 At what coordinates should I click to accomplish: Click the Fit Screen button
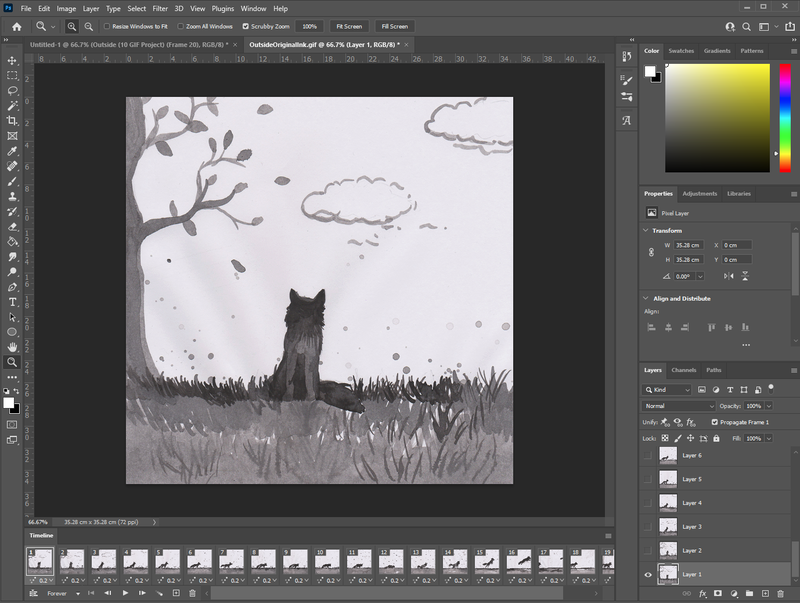[x=348, y=26]
